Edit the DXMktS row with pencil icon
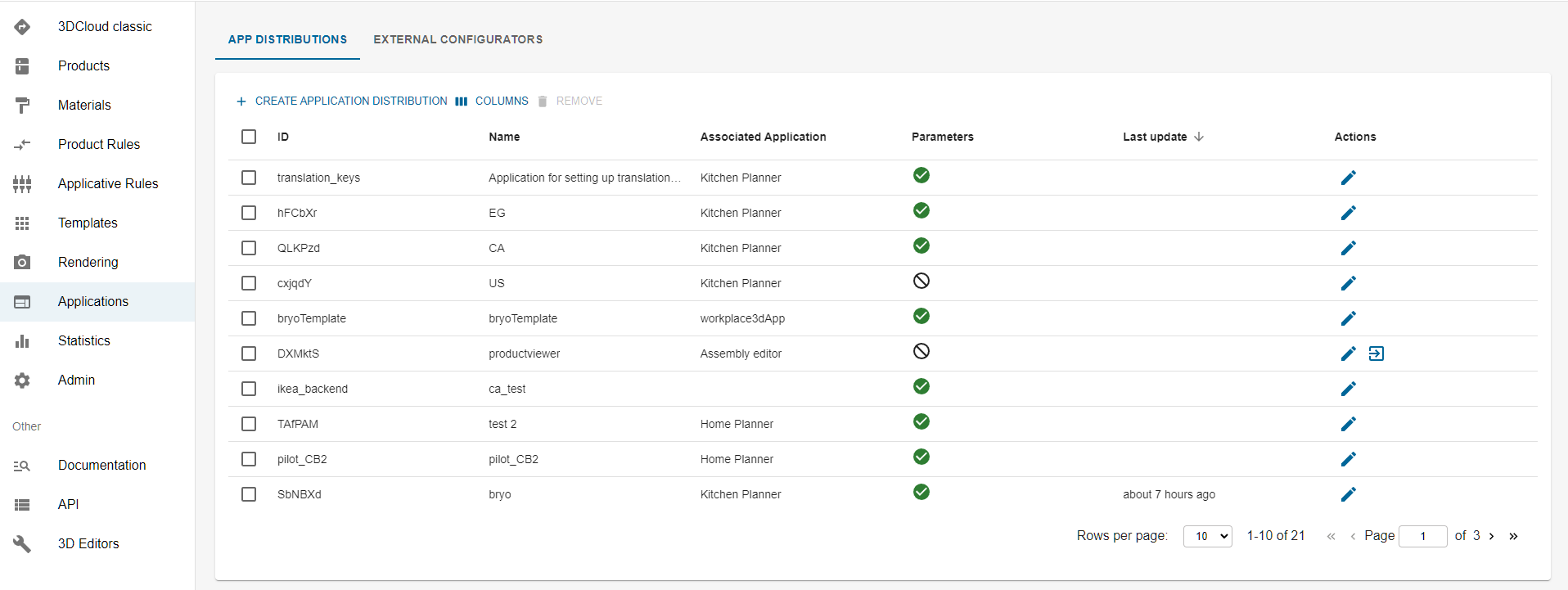1568x590 pixels. point(1349,354)
